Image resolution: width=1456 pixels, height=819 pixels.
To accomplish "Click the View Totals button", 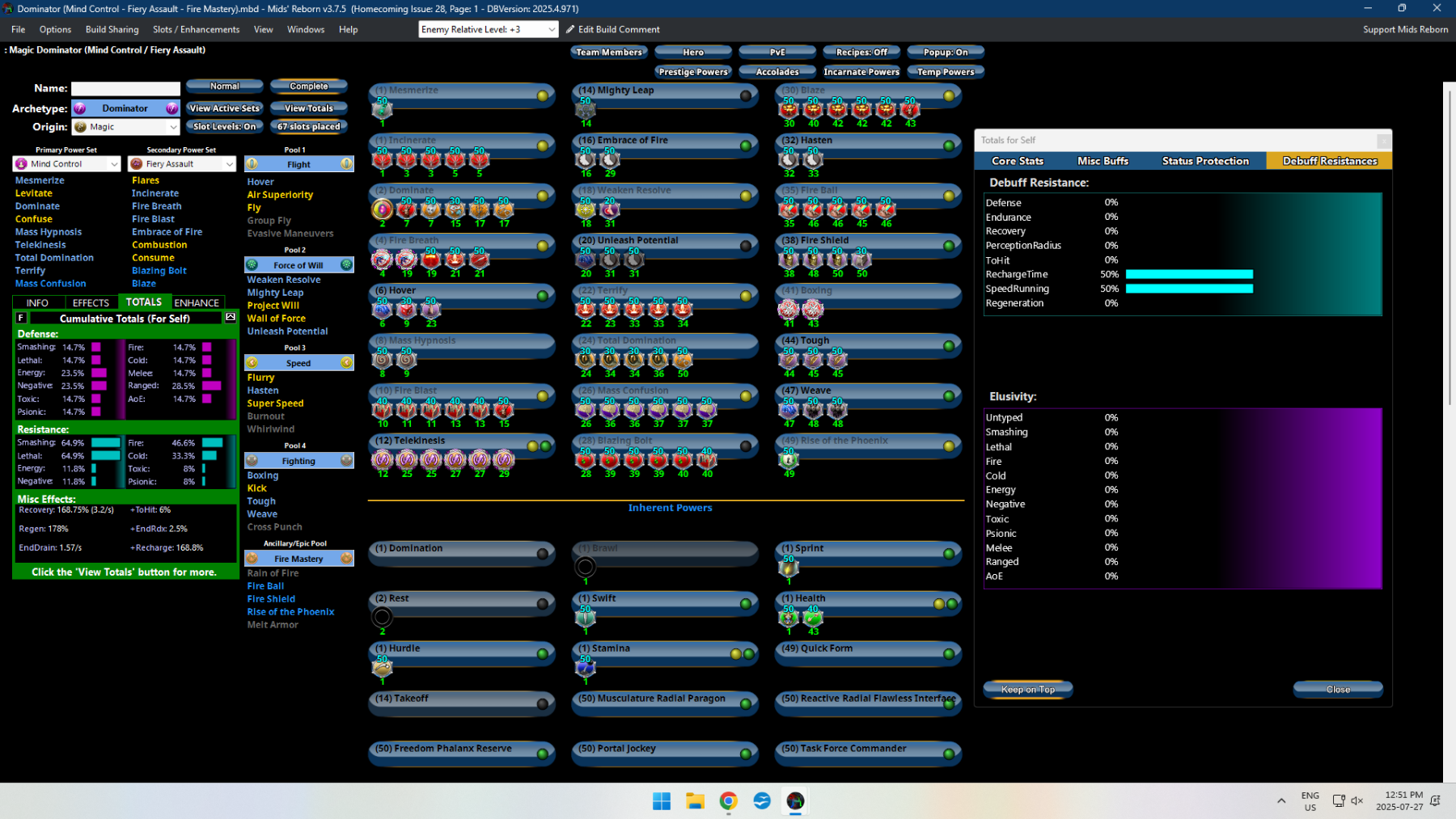I will tap(309, 108).
